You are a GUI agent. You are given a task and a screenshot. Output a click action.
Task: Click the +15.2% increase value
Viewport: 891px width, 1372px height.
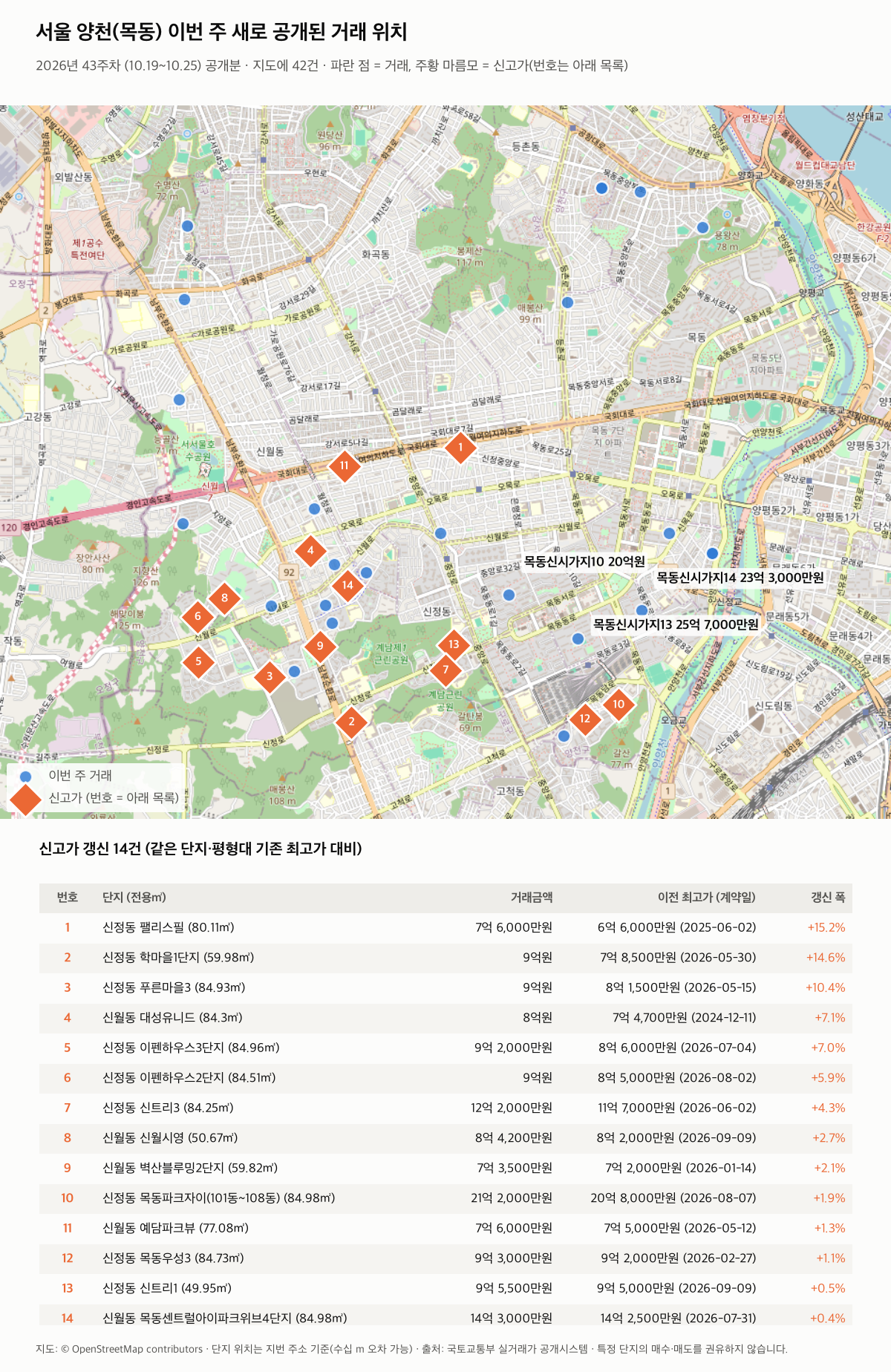[826, 927]
